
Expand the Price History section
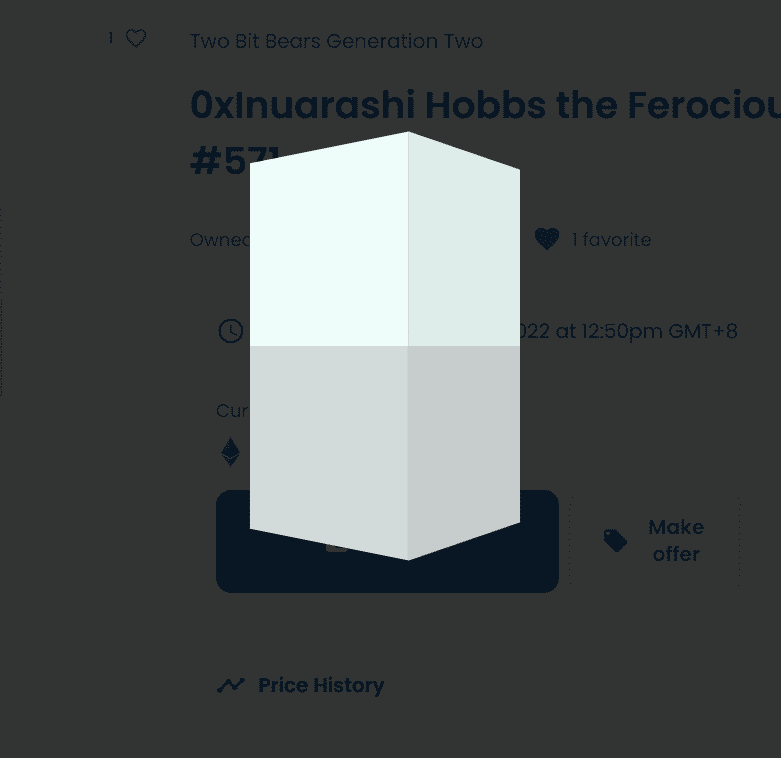tap(320, 686)
